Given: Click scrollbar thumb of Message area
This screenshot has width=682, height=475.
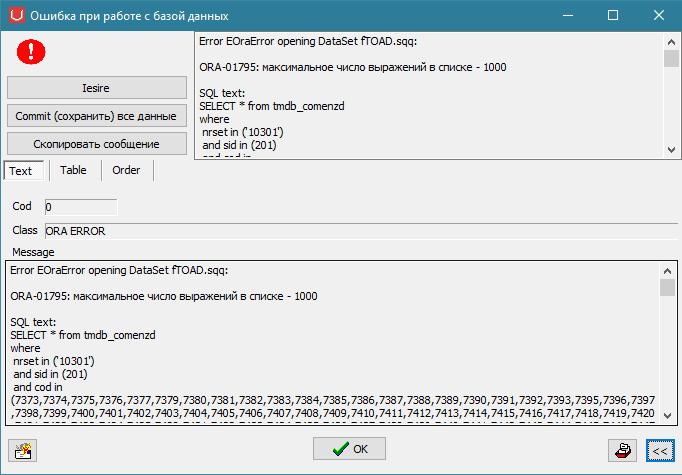Looking at the screenshot, I should [667, 288].
